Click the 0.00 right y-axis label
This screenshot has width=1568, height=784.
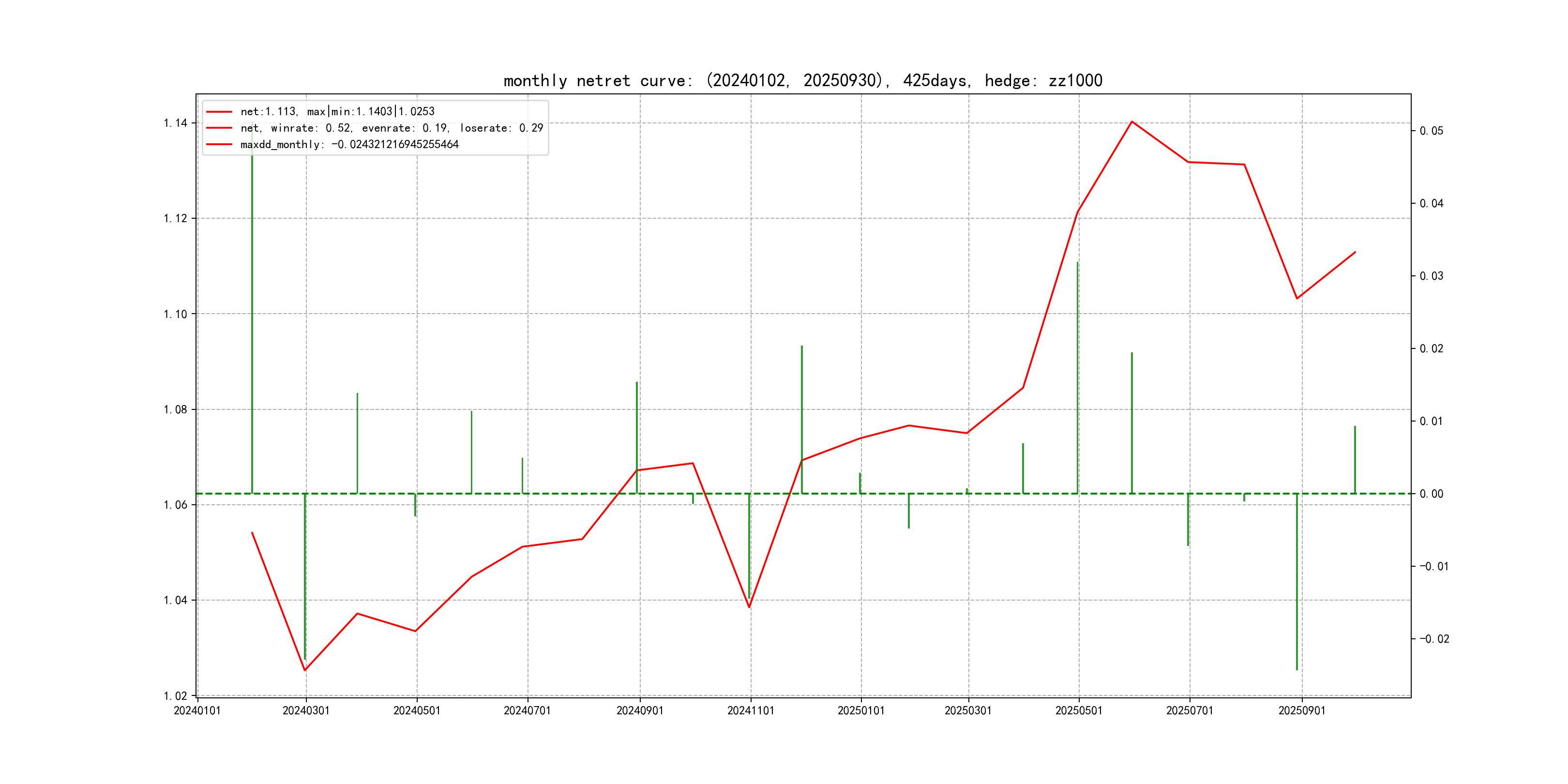tap(1431, 494)
